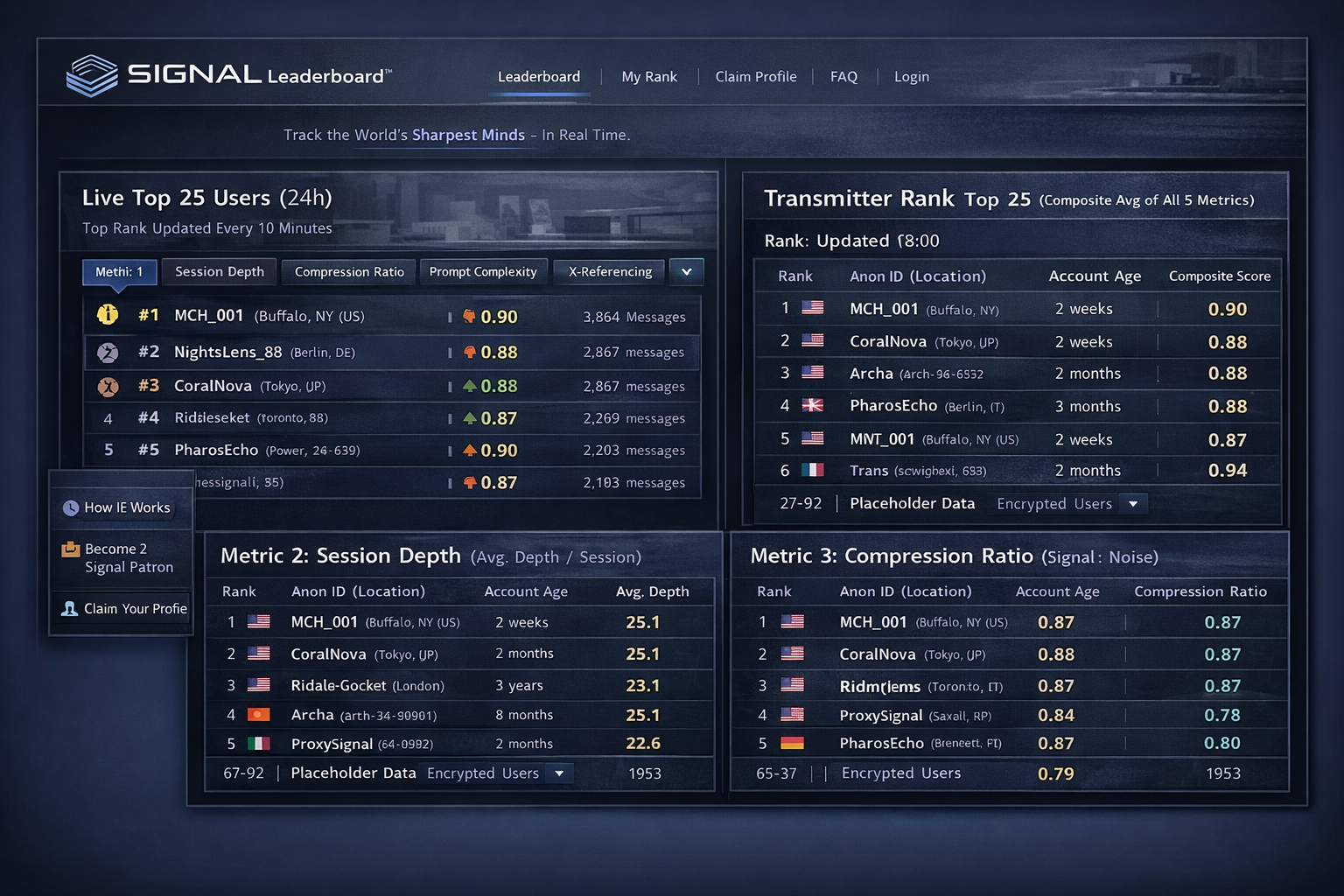The height and width of the screenshot is (896, 1344).
Task: Click the person icon next to Claim Your Profie
Action: click(x=69, y=608)
